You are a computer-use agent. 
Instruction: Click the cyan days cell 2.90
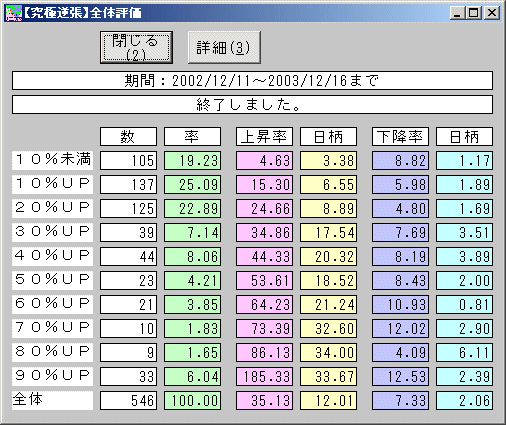pos(464,328)
